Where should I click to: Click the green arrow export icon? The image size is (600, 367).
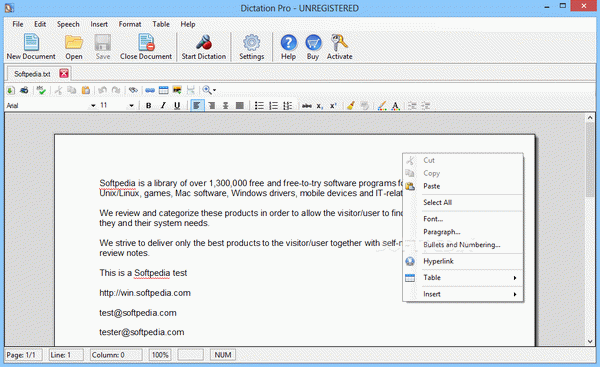[11, 90]
